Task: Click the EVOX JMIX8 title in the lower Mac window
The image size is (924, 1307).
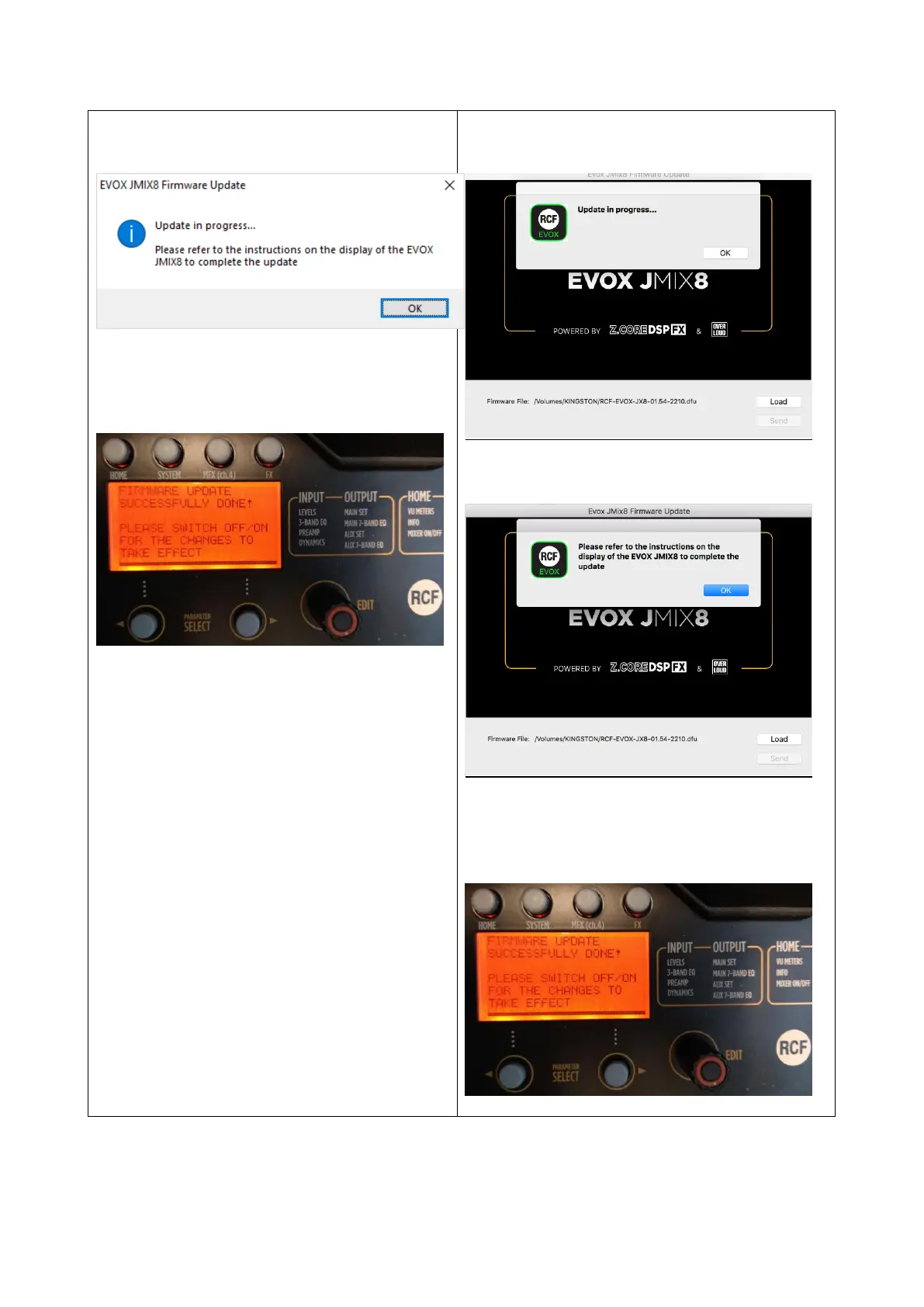Action: coord(638,618)
